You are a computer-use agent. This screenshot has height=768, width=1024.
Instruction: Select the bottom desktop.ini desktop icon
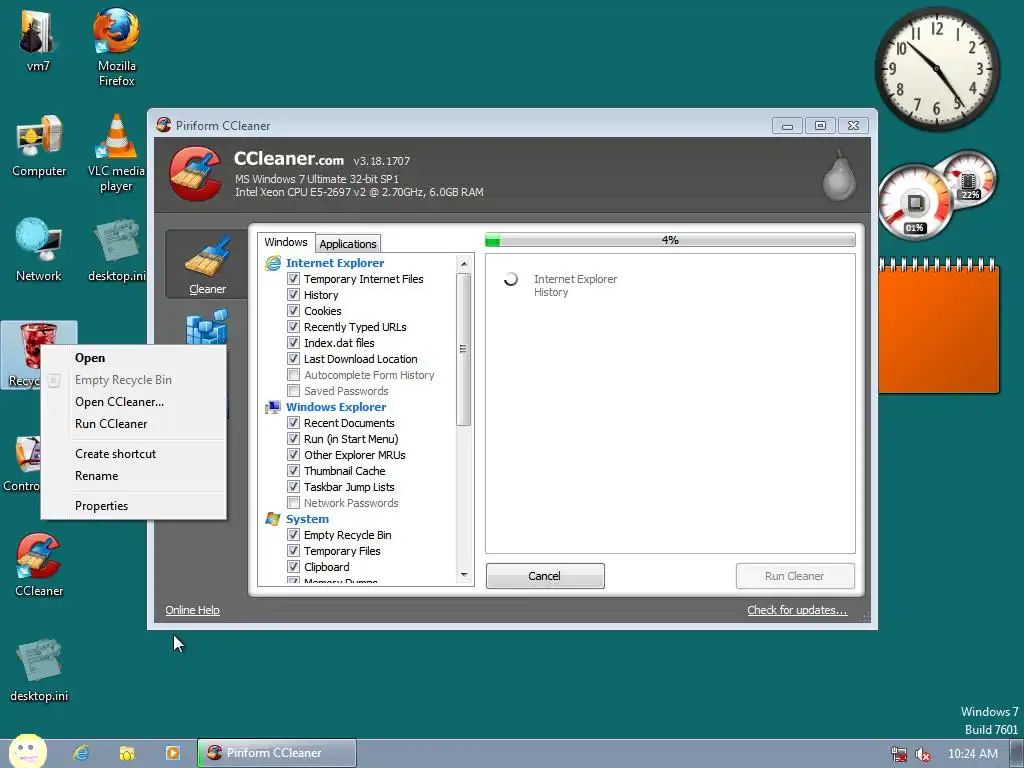tap(39, 670)
